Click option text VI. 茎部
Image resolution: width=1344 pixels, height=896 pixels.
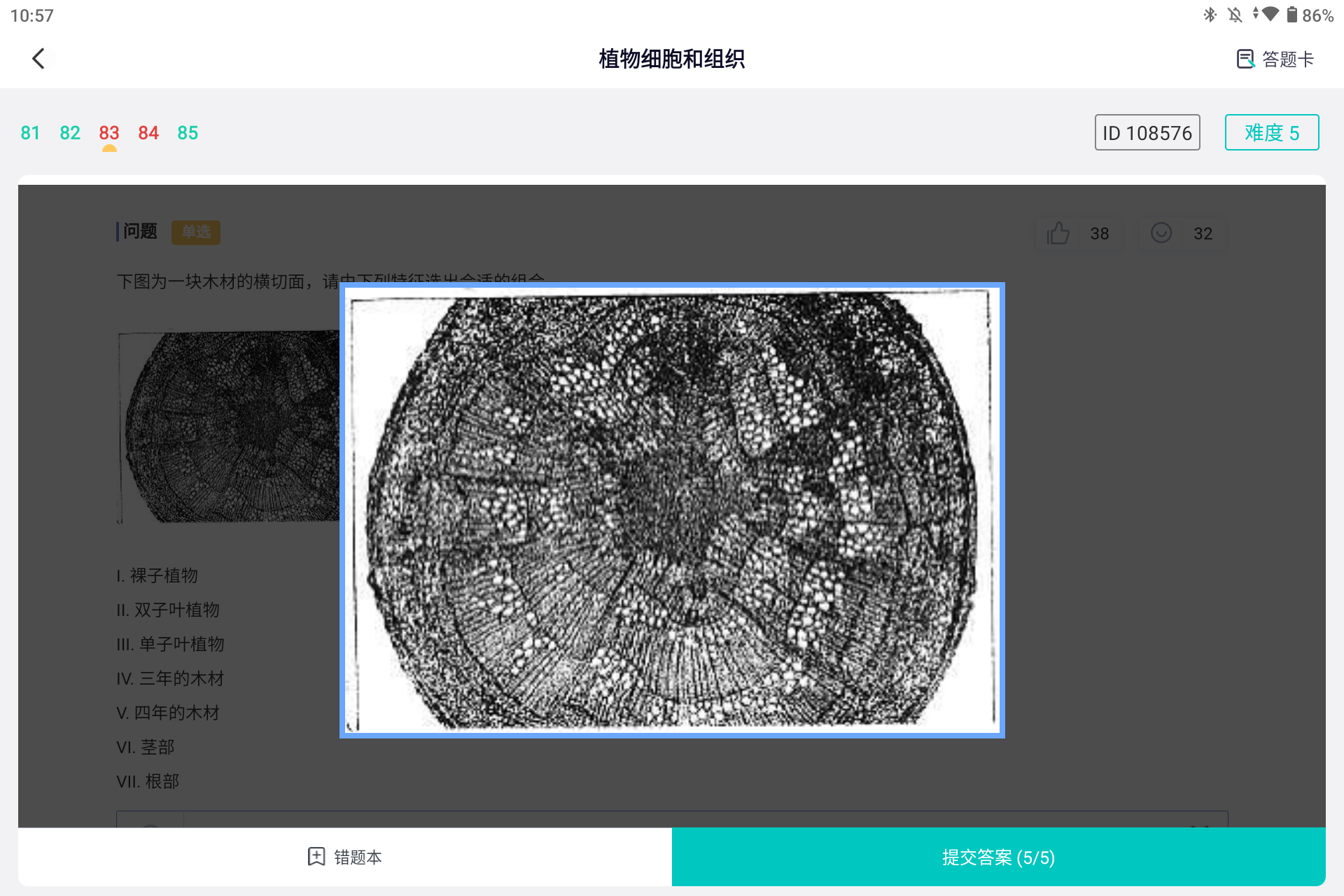(146, 747)
